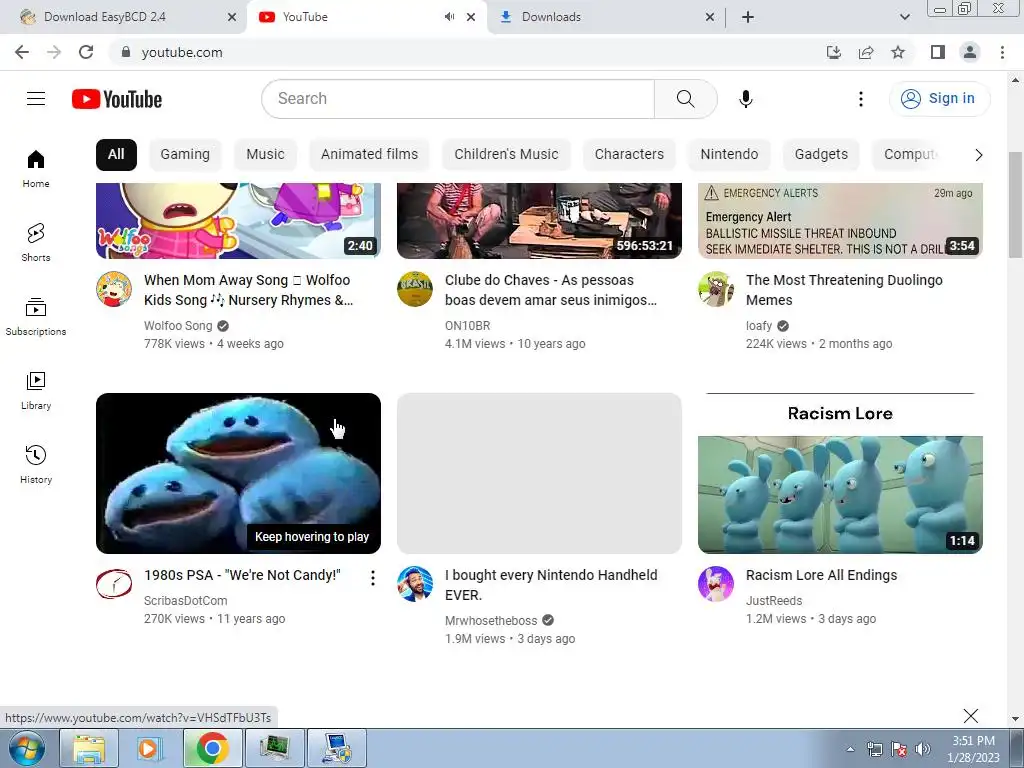Start voice search with the microphone
The height and width of the screenshot is (768, 1024).
(x=746, y=99)
